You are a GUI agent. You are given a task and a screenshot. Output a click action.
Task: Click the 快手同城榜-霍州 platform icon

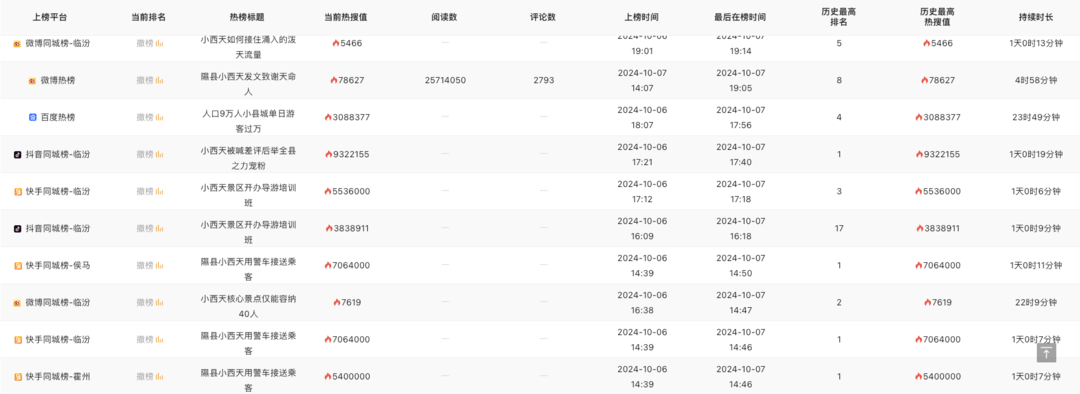click(18, 377)
